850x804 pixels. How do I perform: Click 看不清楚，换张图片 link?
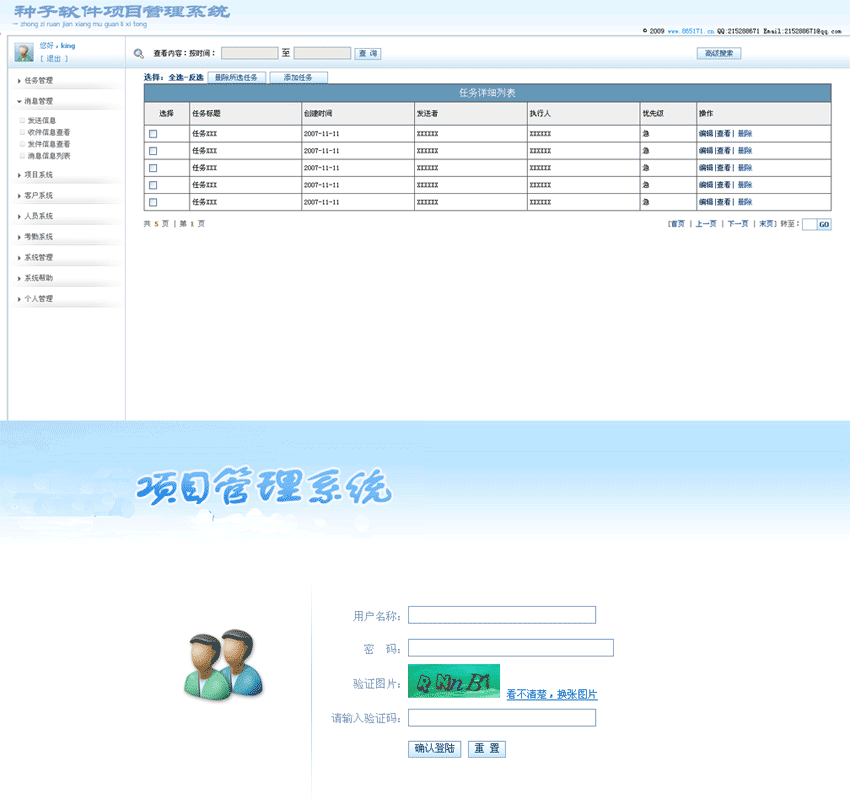pos(552,694)
